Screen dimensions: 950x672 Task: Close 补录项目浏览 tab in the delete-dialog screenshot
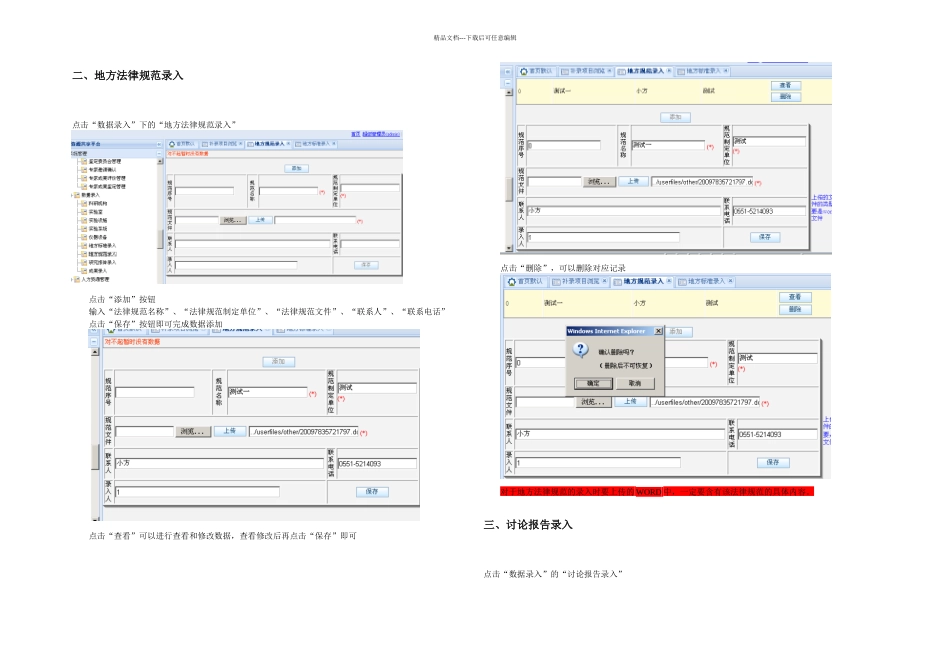(605, 281)
